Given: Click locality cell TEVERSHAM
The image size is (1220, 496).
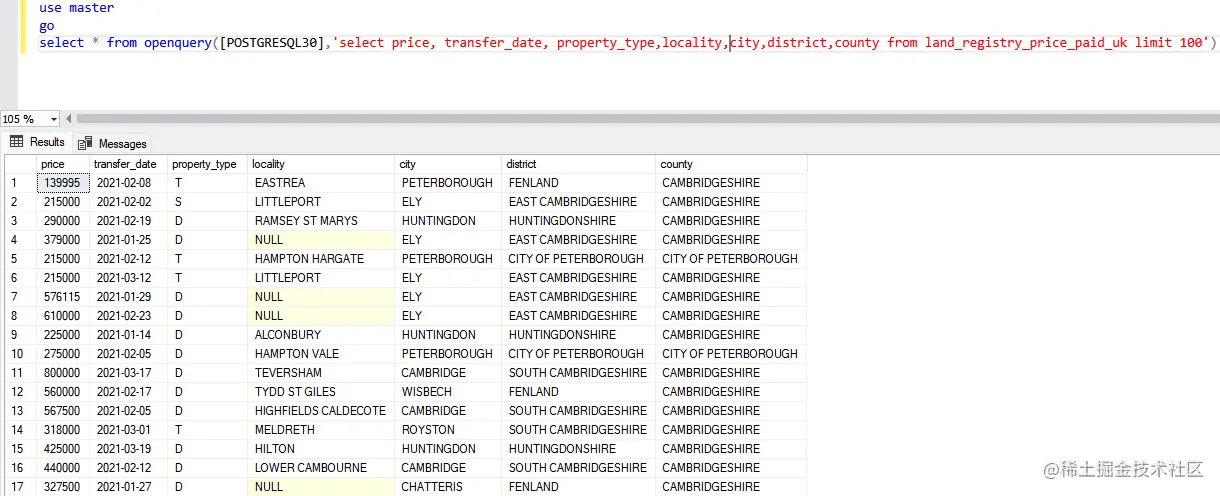Looking at the screenshot, I should coord(321,373).
